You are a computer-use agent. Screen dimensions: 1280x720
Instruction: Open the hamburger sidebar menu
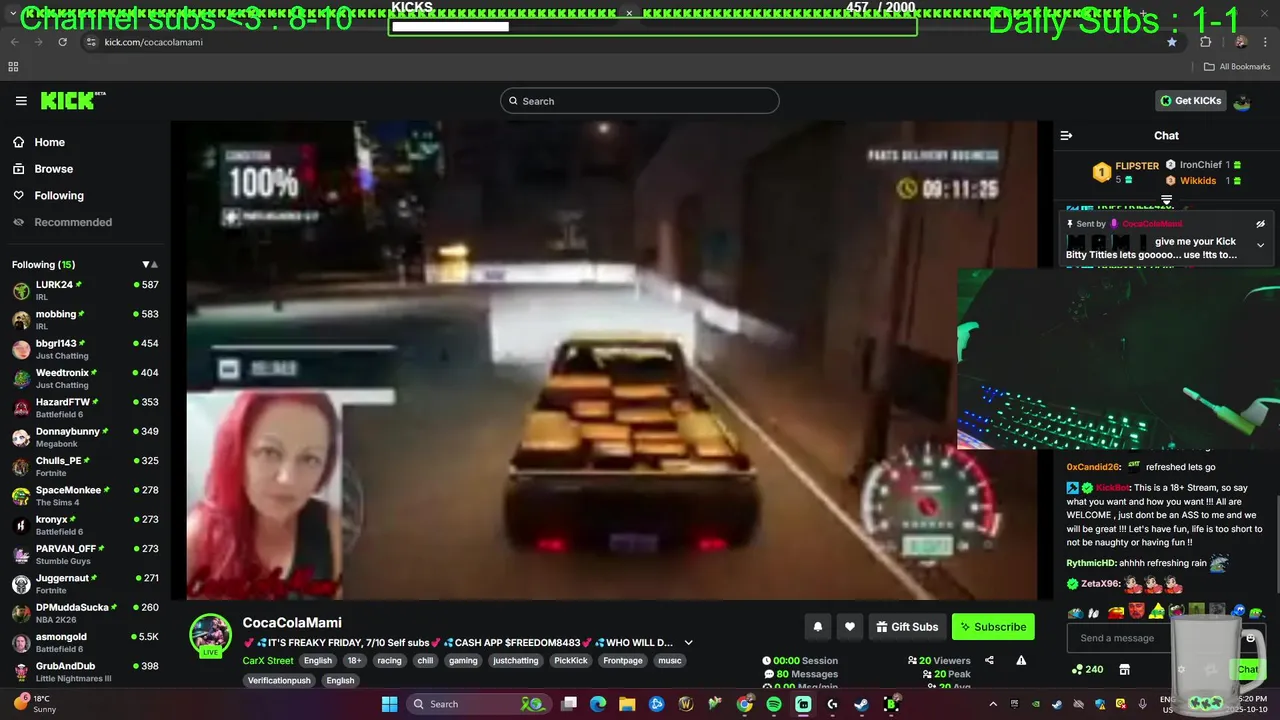click(21, 101)
